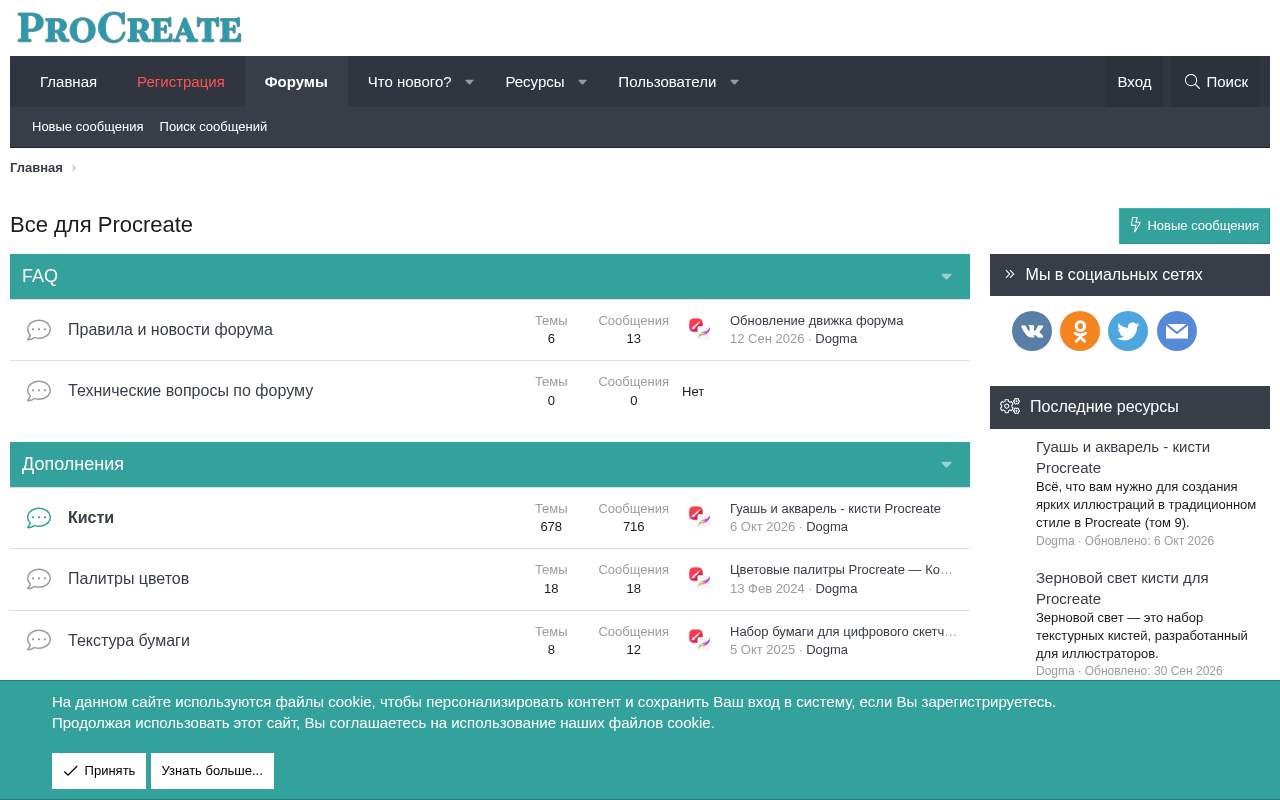Click avatar next to Цветовые палитры post
This screenshot has height=800, width=1280.
tap(700, 578)
